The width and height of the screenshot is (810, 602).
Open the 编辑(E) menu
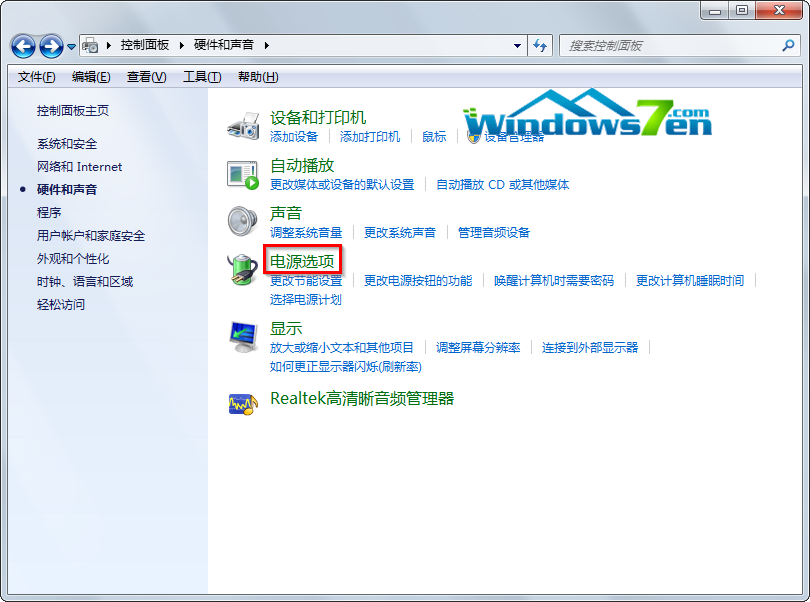[91, 77]
